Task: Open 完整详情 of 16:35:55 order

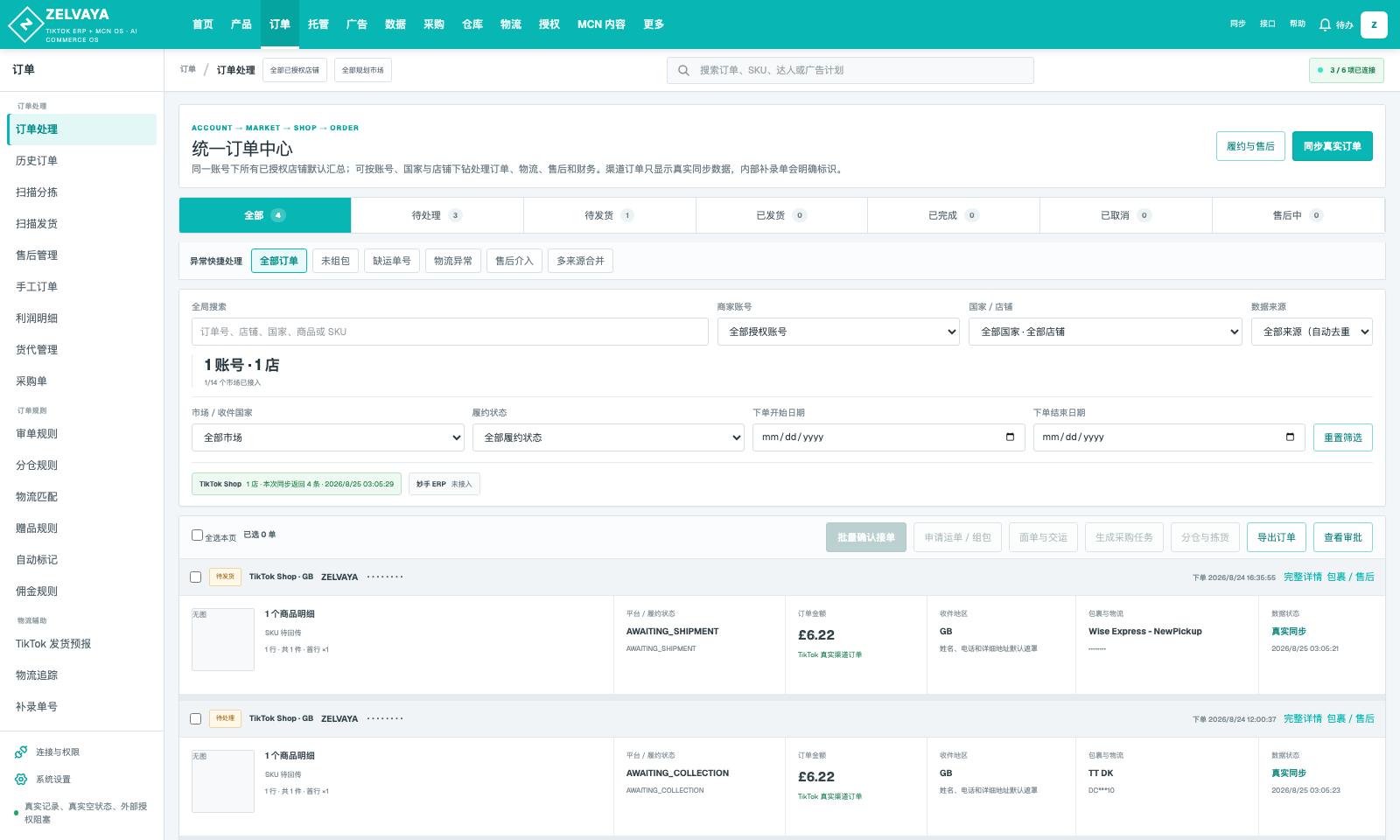Action: pyautogui.click(x=1303, y=577)
